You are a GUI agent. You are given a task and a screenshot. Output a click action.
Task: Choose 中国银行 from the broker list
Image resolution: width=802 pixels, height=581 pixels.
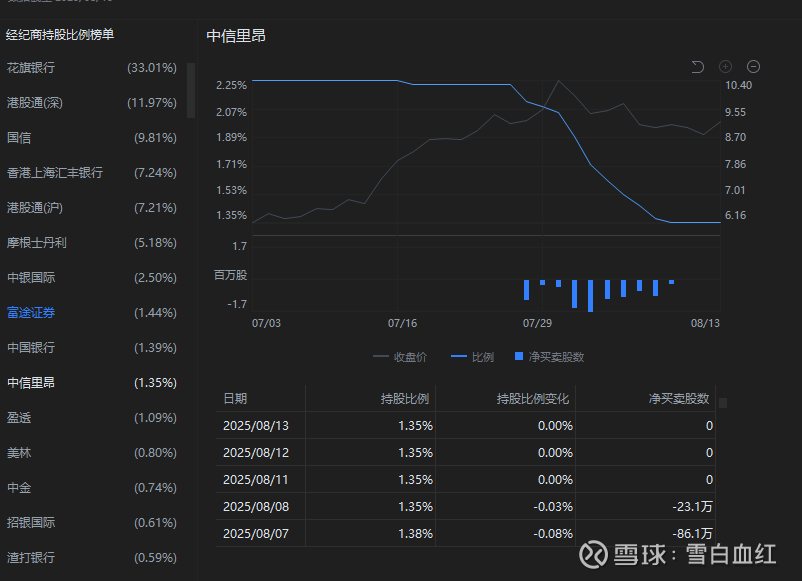(92, 348)
